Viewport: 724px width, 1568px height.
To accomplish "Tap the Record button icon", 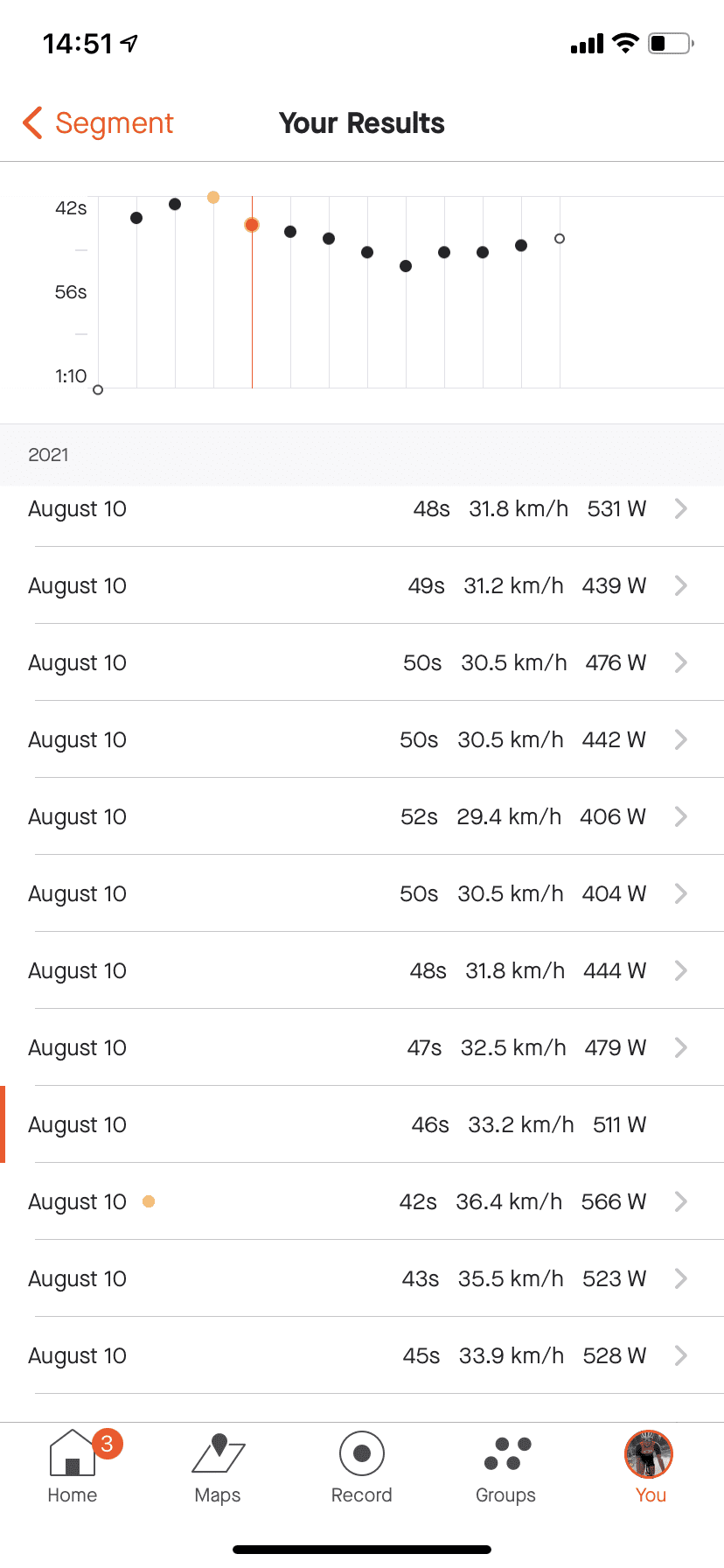I will point(362,1453).
